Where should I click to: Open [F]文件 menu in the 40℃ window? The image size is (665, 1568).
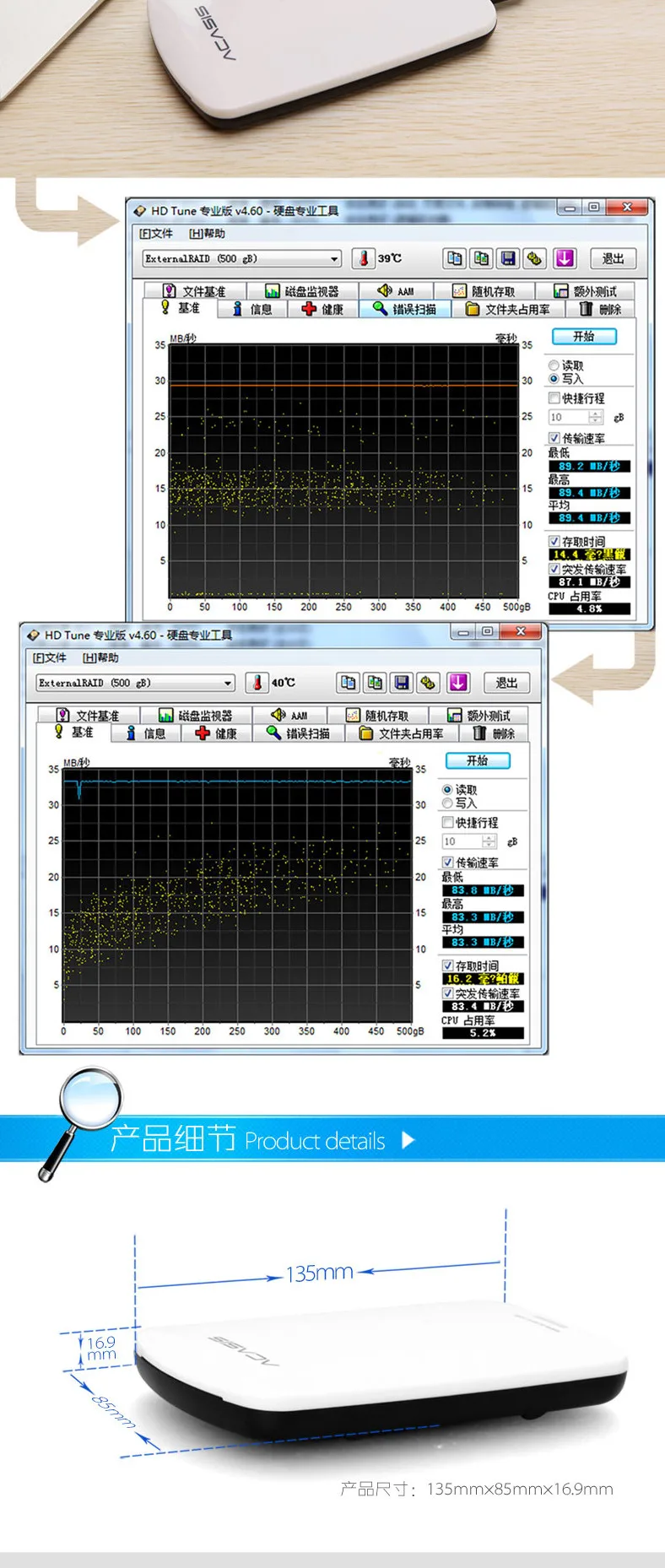50,658
